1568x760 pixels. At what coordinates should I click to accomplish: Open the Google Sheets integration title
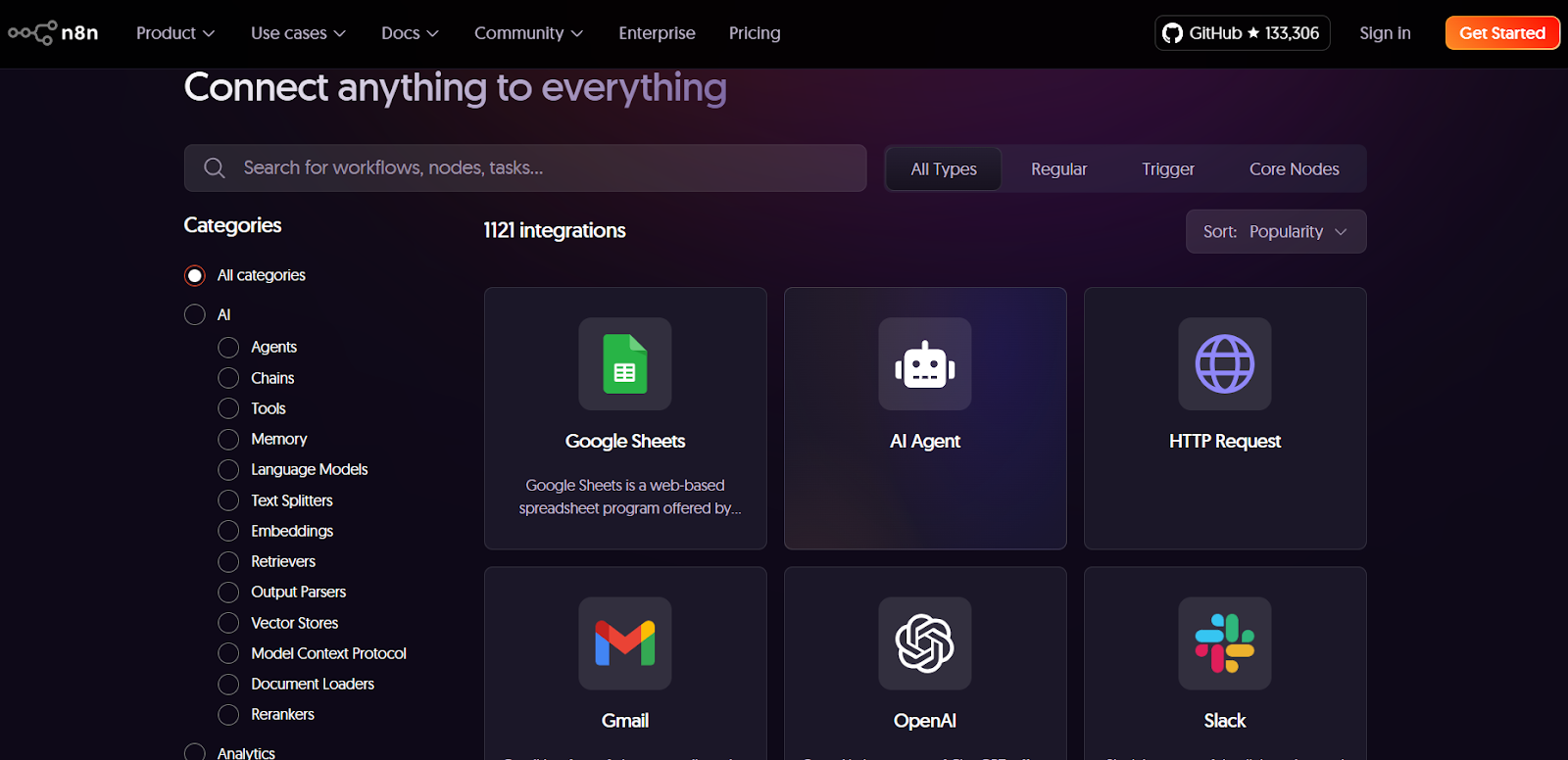tap(625, 442)
